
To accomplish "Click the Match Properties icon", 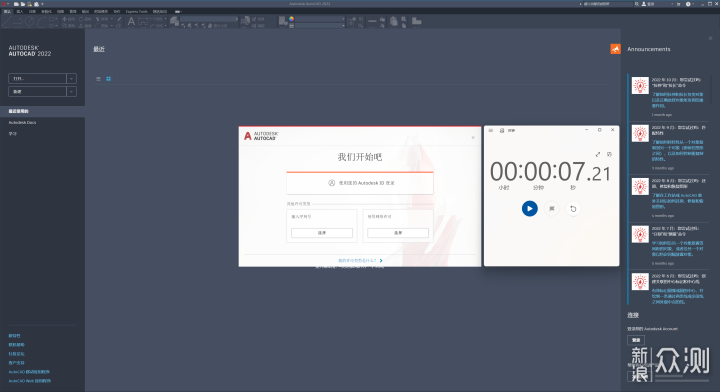I will click(x=283, y=21).
